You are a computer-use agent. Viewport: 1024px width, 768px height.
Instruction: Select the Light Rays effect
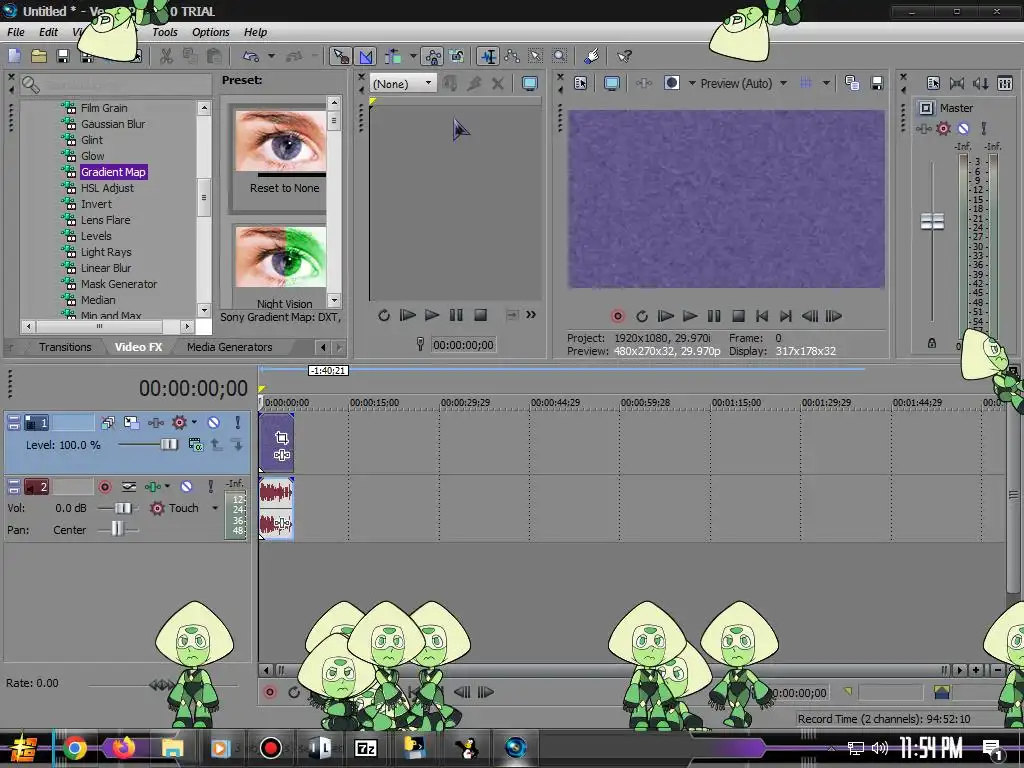tap(106, 252)
